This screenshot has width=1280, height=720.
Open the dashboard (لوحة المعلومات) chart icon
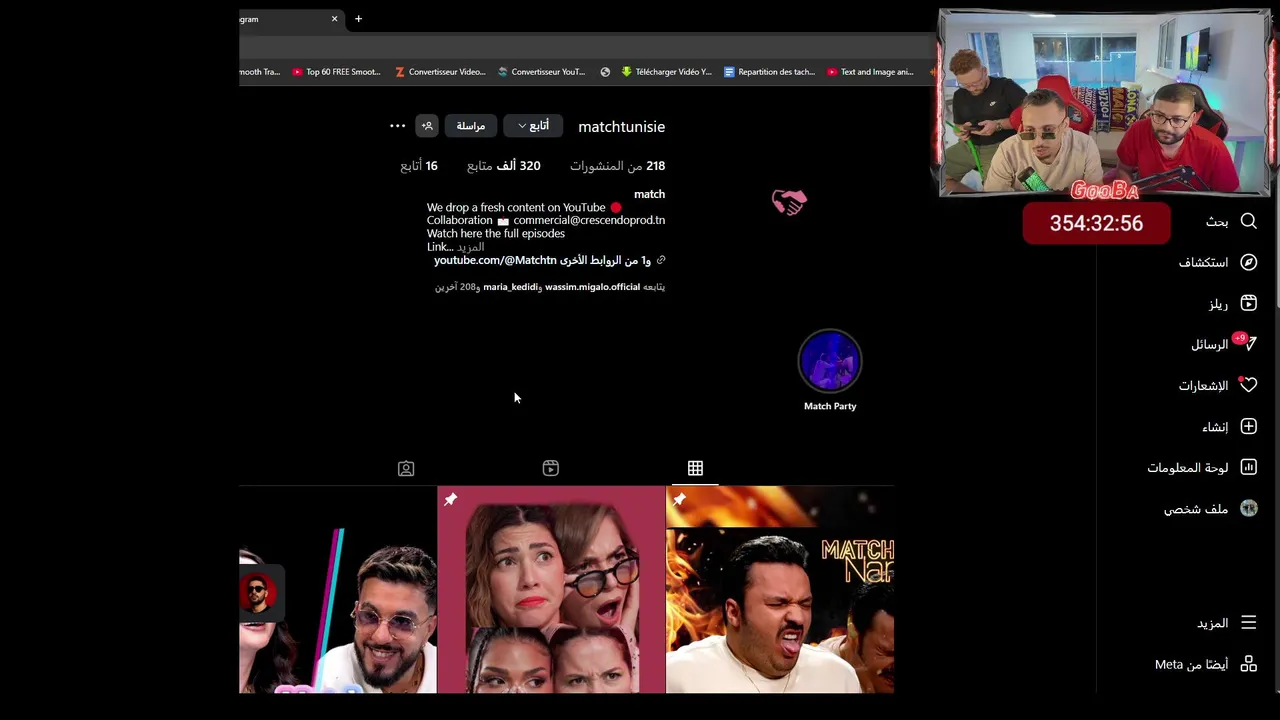(1248, 467)
